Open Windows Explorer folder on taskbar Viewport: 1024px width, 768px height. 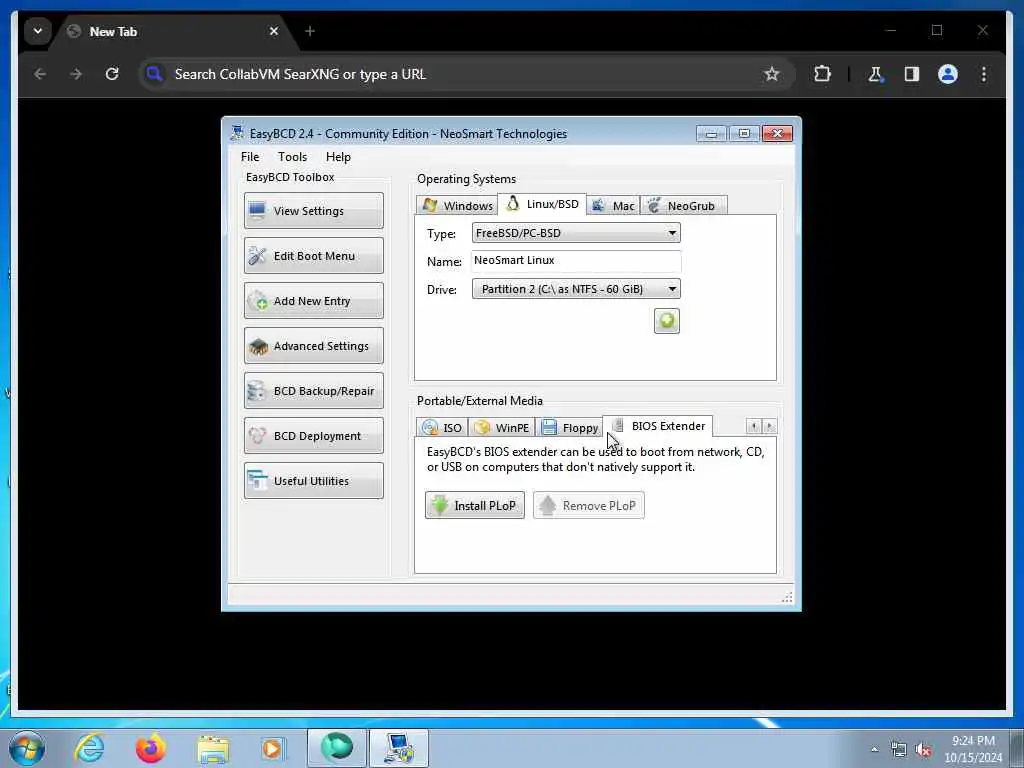[213, 750]
